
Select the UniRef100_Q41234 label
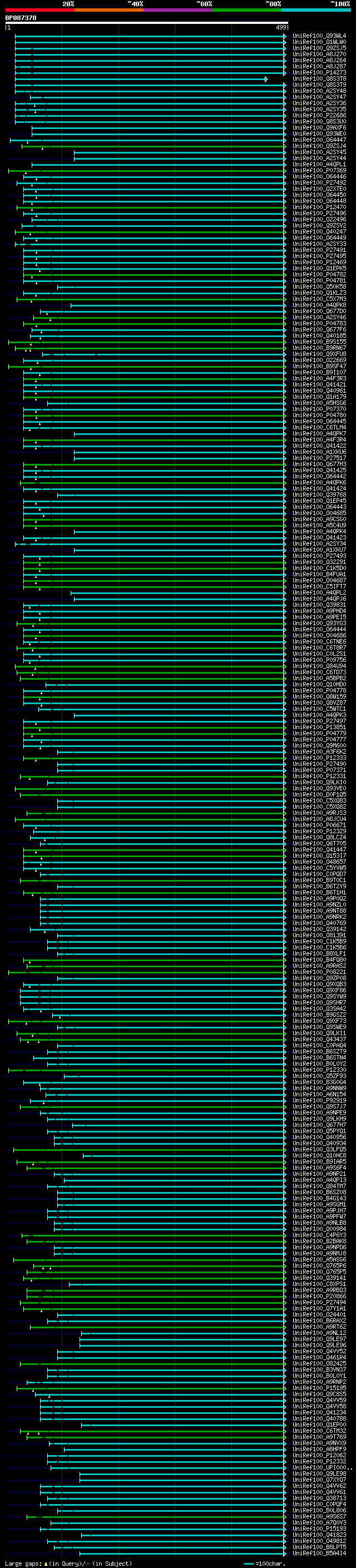(x=319, y=1412)
